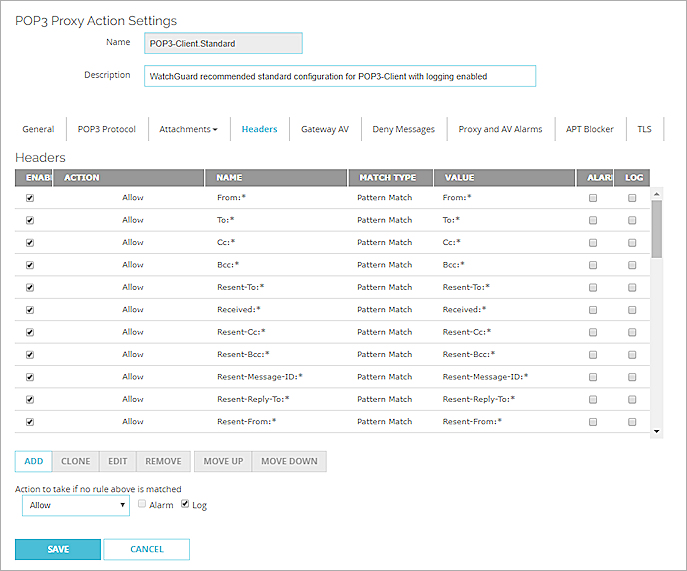Viewport: 687px width, 571px height.
Task: Click CANCEL to discard changes
Action: click(x=146, y=549)
